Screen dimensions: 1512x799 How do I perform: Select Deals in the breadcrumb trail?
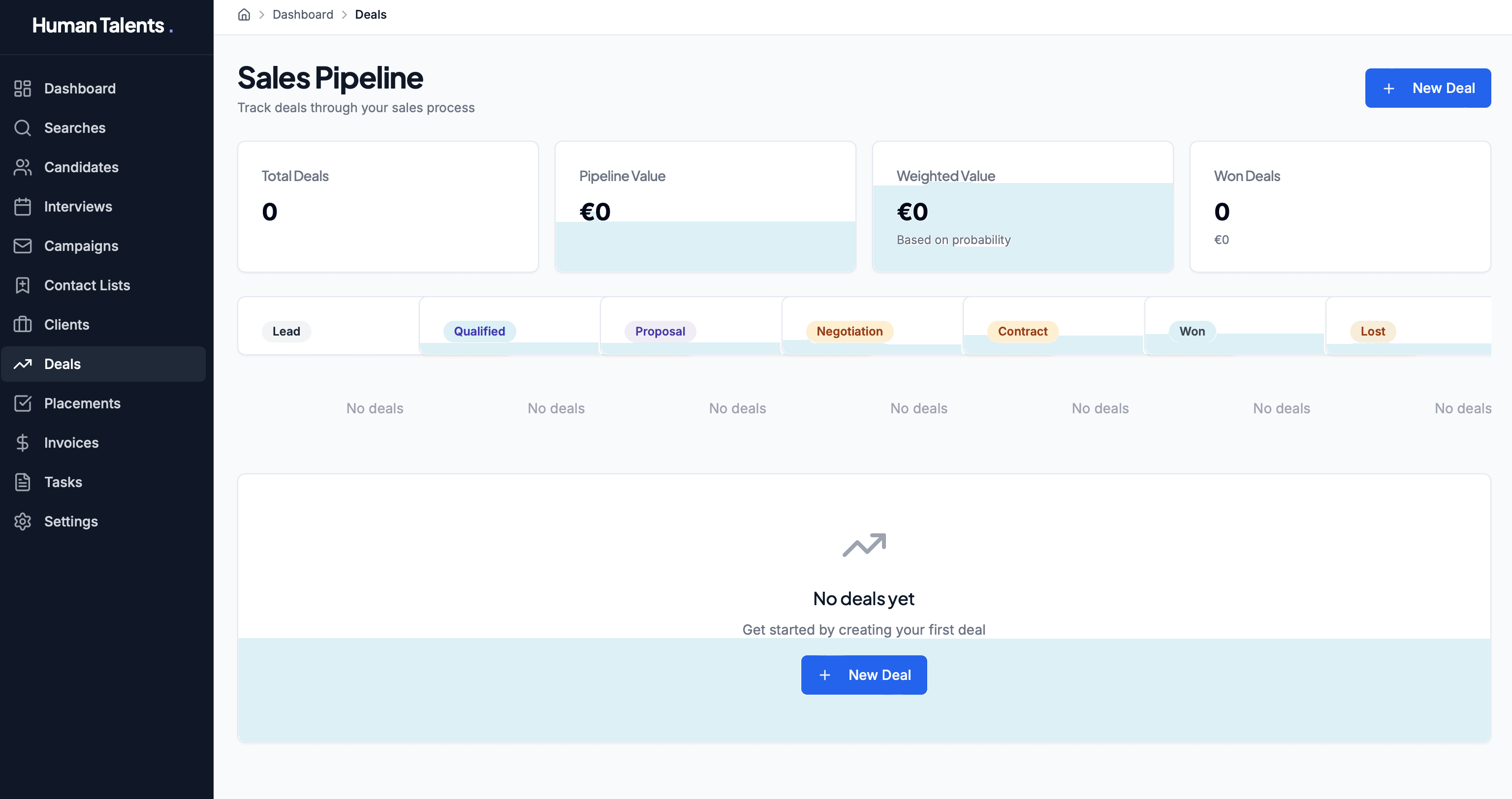click(x=370, y=14)
